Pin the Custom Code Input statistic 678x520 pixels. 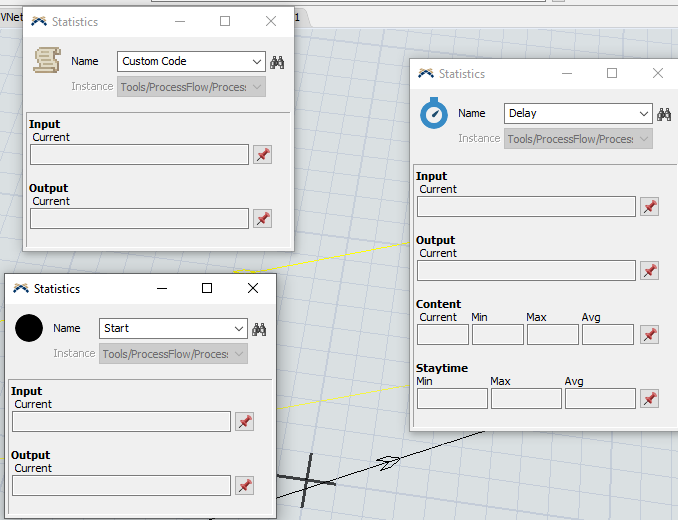[262, 155]
